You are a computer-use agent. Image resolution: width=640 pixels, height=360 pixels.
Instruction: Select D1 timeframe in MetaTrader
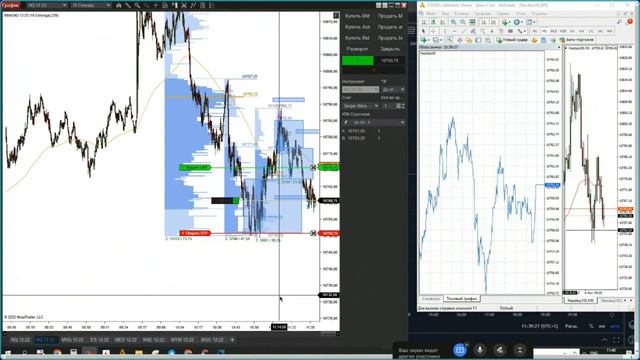[x=591, y=31]
